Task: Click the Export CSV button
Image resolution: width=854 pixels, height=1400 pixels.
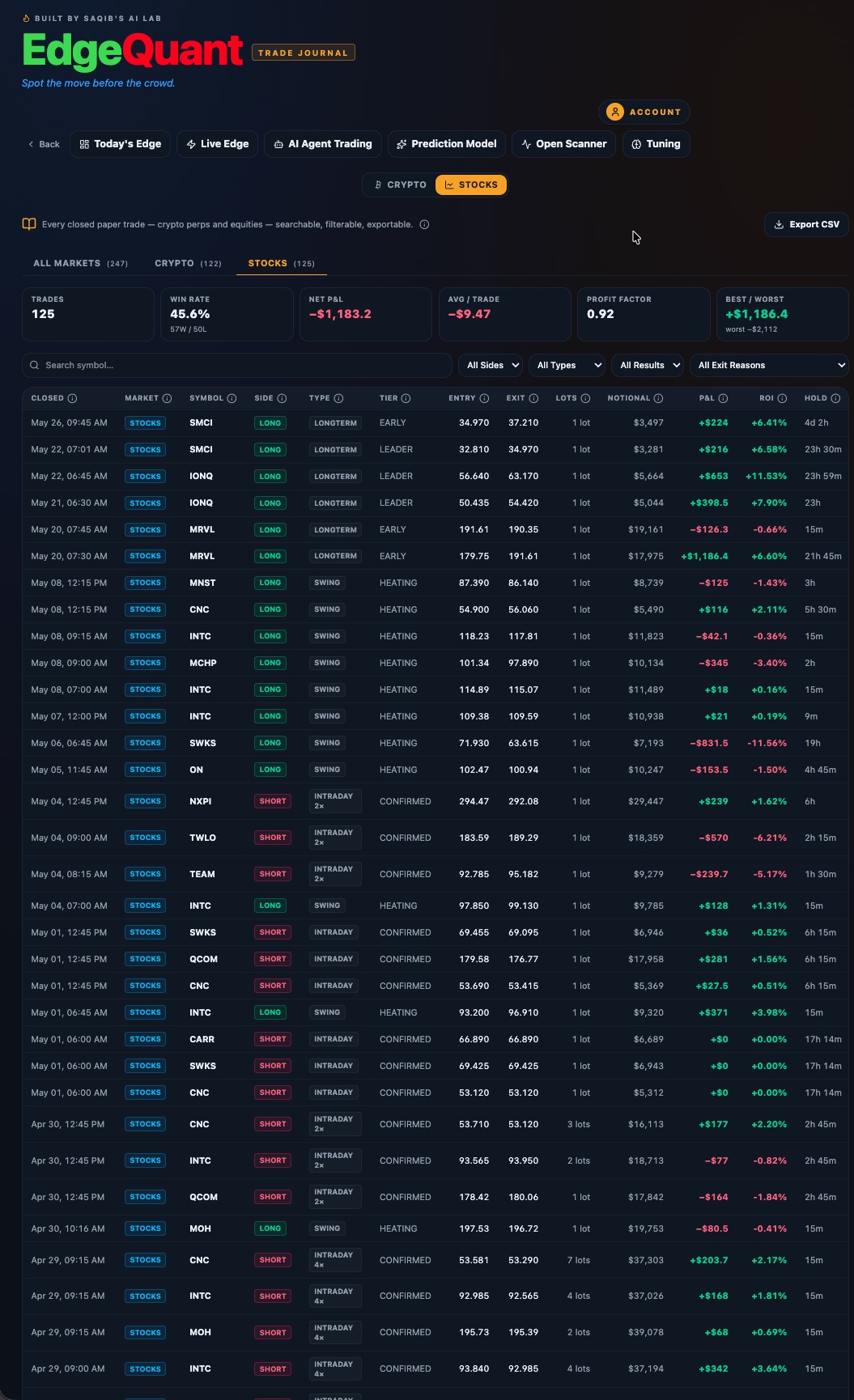Action: (x=806, y=224)
